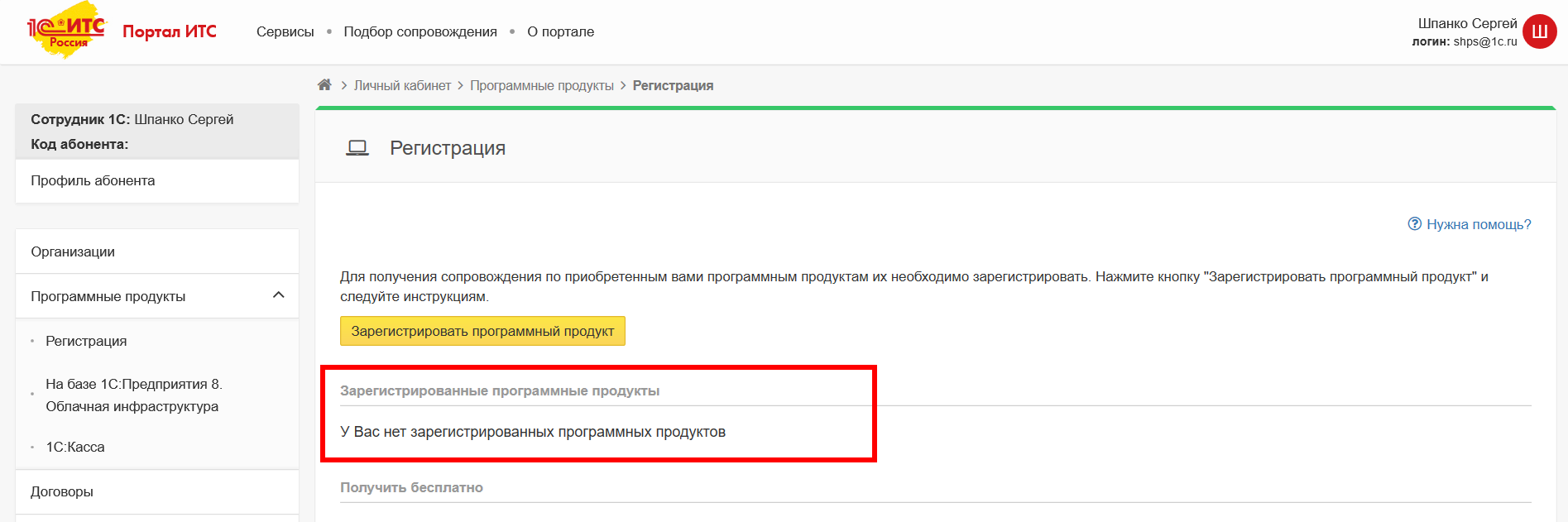This screenshot has height=522, width=1568.
Task: Collapse the Программные продукты sidebar section
Action: [x=279, y=295]
